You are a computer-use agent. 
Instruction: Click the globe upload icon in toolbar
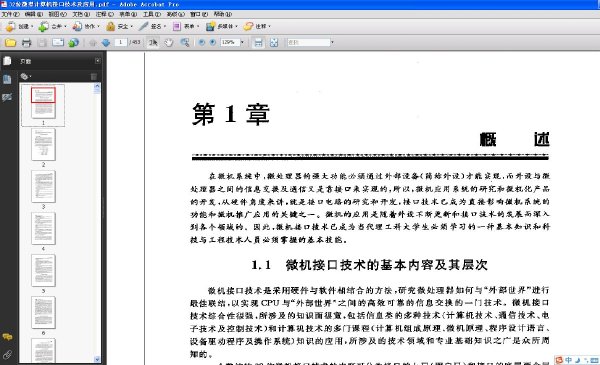point(73,42)
